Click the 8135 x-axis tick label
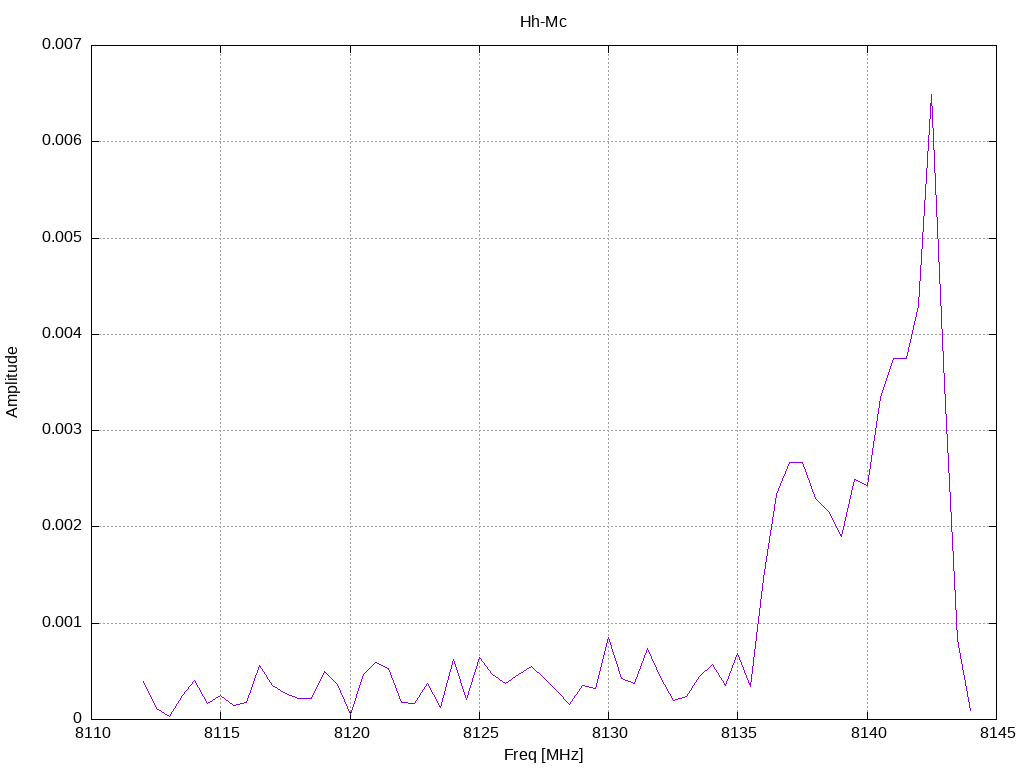 coord(739,733)
